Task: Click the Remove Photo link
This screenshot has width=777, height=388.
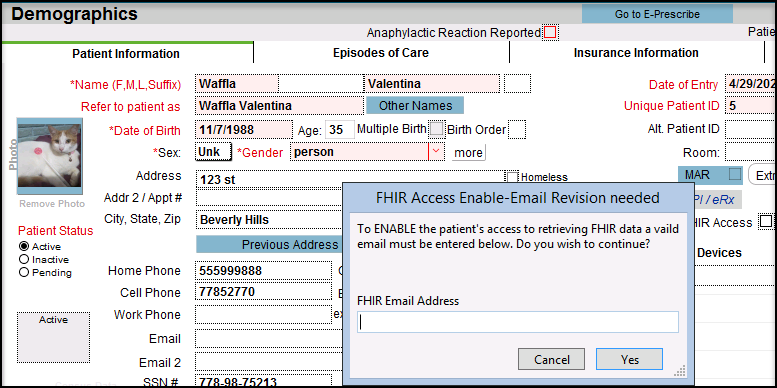Action: pyautogui.click(x=52, y=204)
